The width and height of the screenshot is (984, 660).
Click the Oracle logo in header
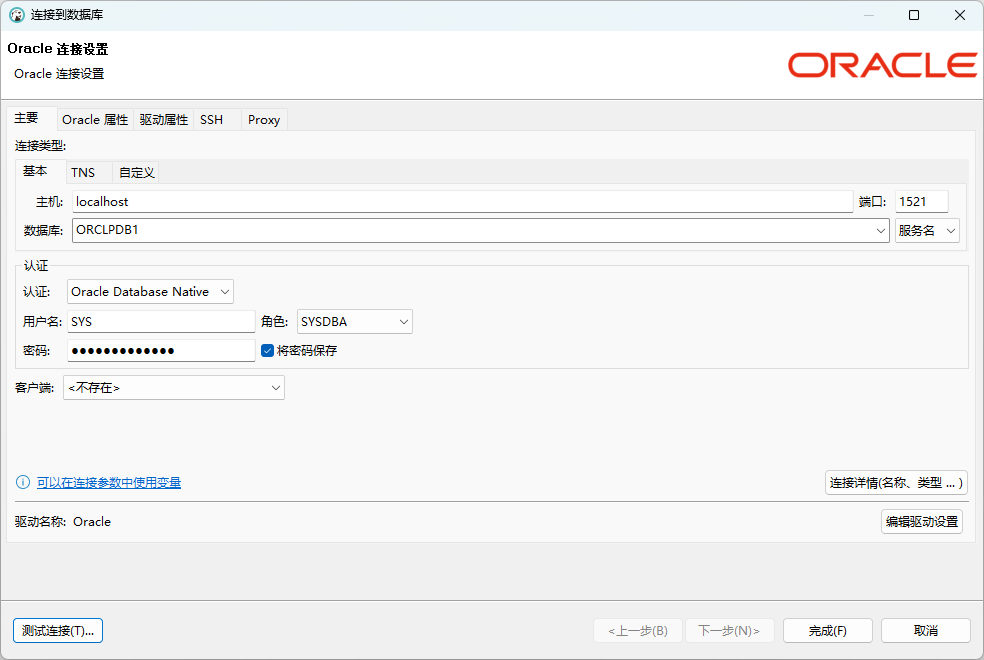882,65
